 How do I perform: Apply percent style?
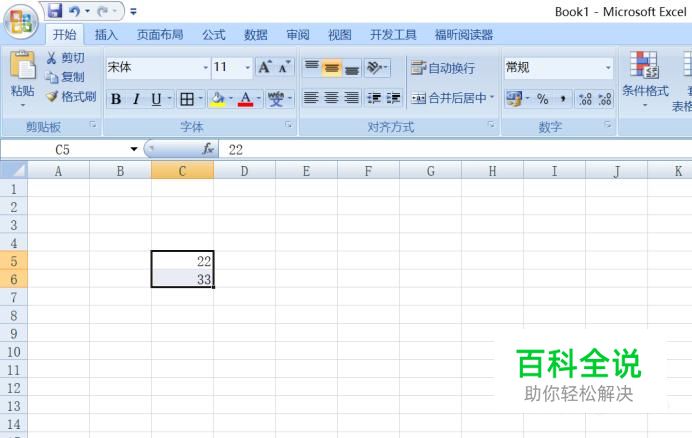tap(542, 99)
